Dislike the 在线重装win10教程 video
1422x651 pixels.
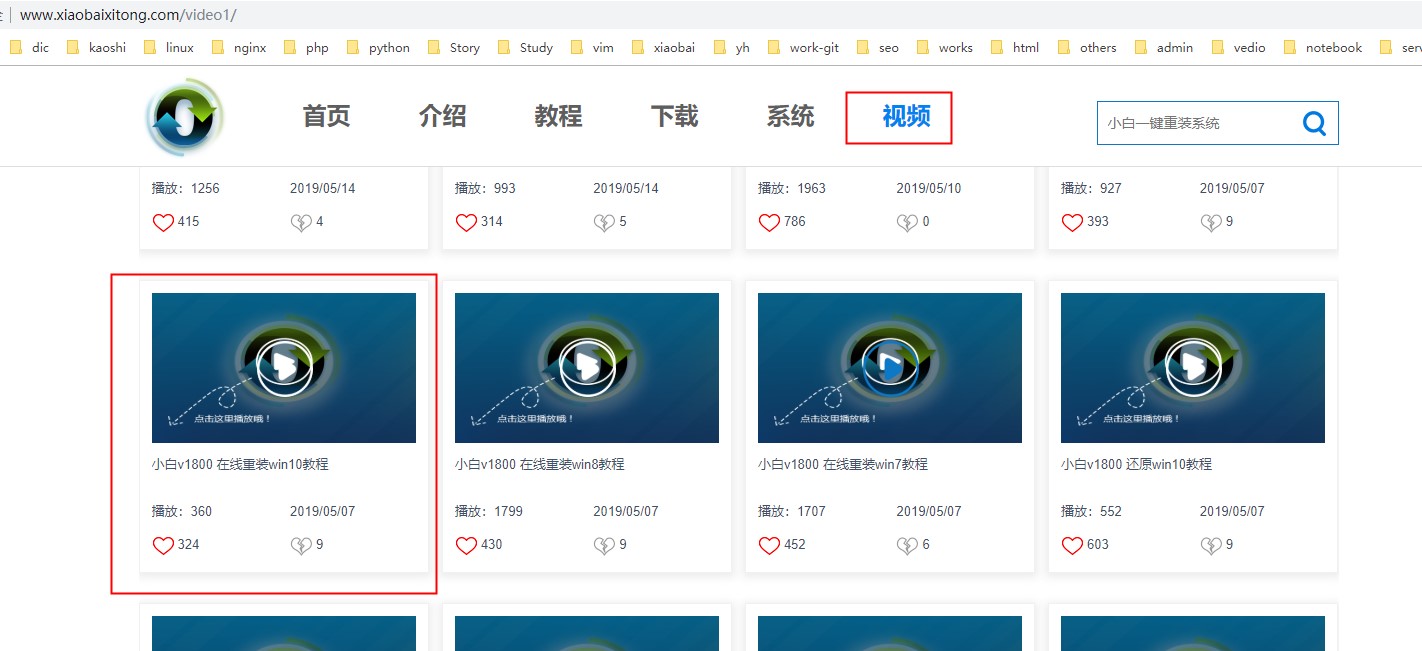pyautogui.click(x=301, y=545)
